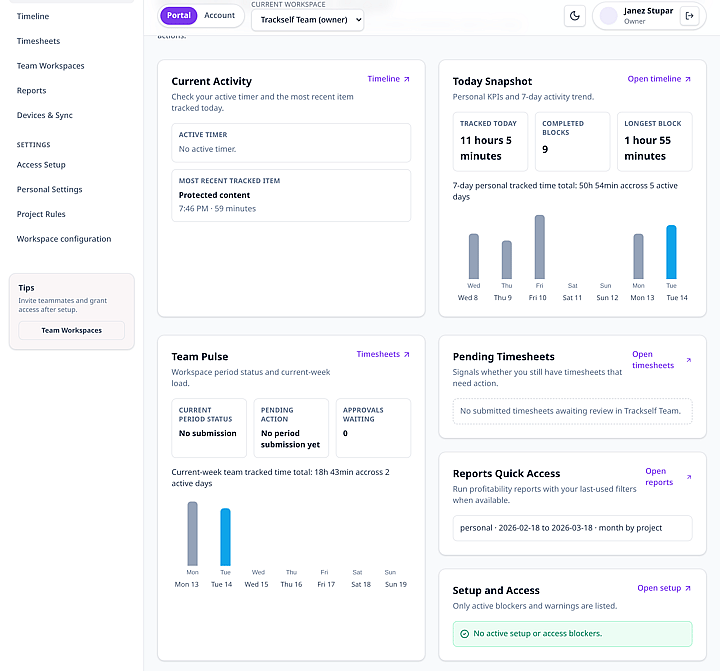Go to Timesheets in sidebar

pos(38,41)
